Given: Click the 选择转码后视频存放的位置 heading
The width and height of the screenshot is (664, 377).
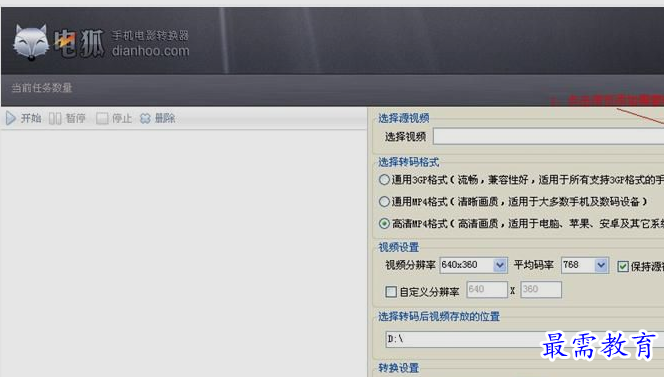Looking at the screenshot, I should click(x=439, y=316).
